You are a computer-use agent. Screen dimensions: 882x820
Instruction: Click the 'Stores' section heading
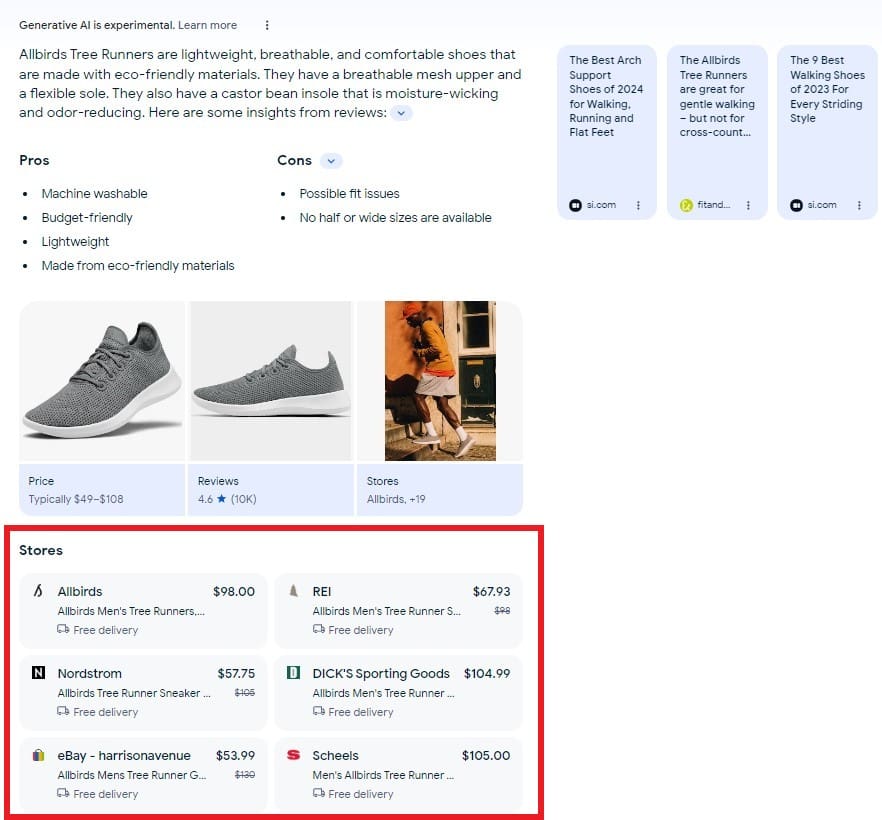click(41, 550)
